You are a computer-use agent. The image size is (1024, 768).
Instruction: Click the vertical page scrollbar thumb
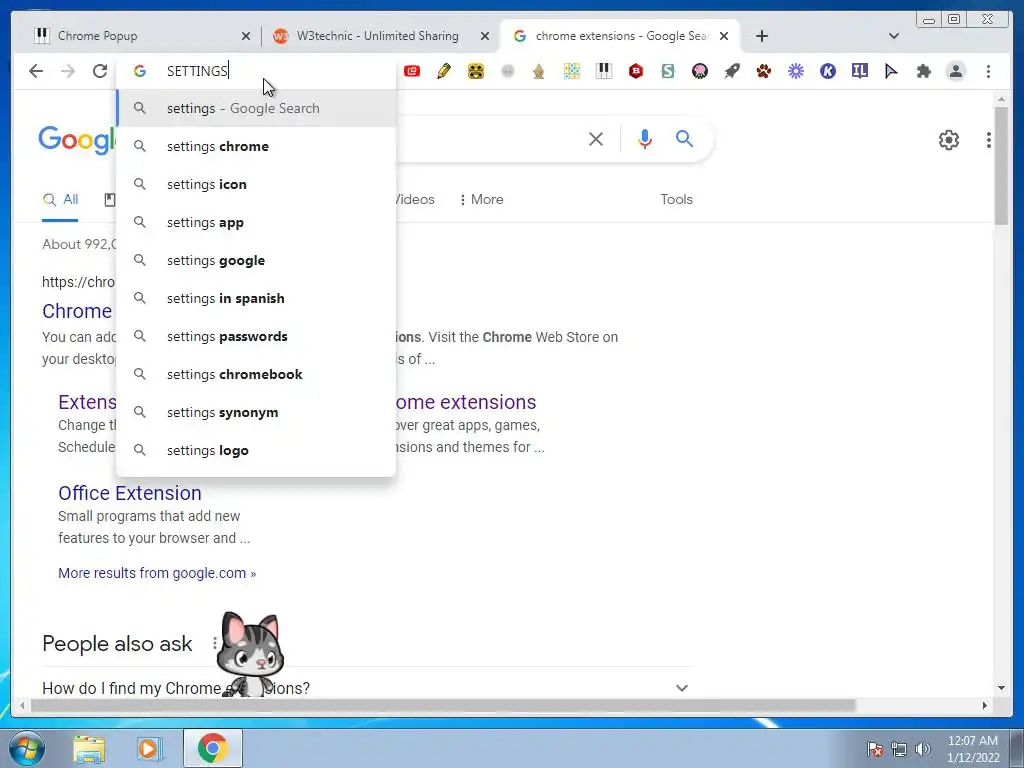coord(1001,166)
